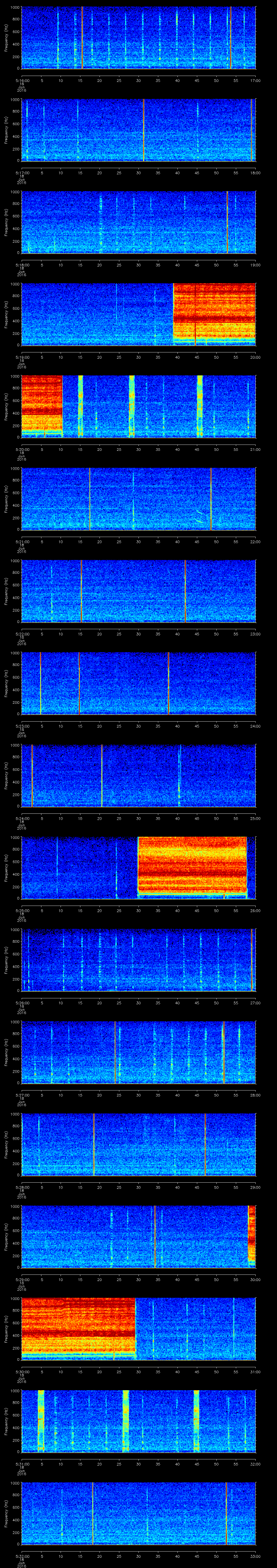Click the 24:00 end time label
Viewport: 277px width, 1568px height.
(256, 726)
